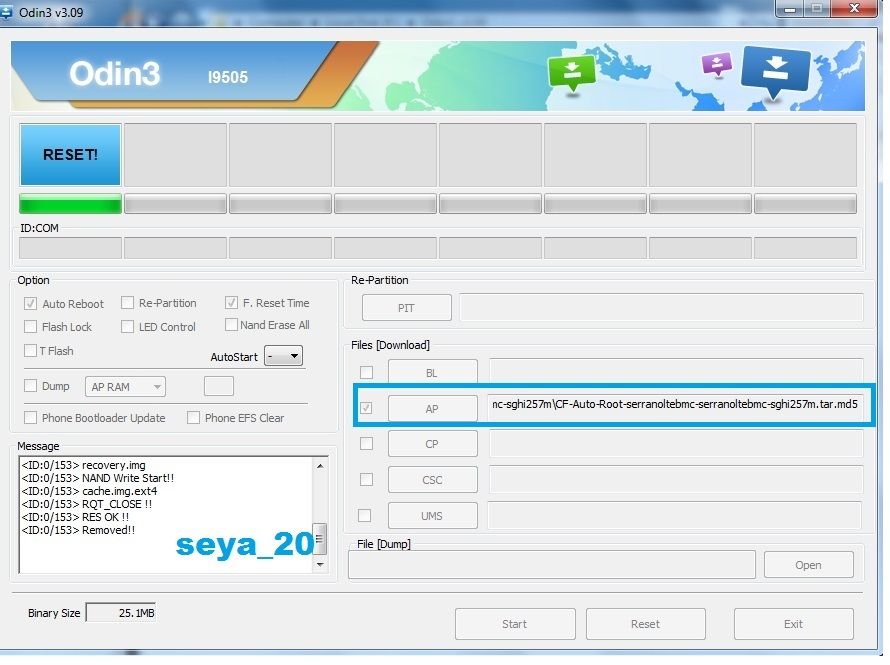Click the CSC file button

click(432, 480)
